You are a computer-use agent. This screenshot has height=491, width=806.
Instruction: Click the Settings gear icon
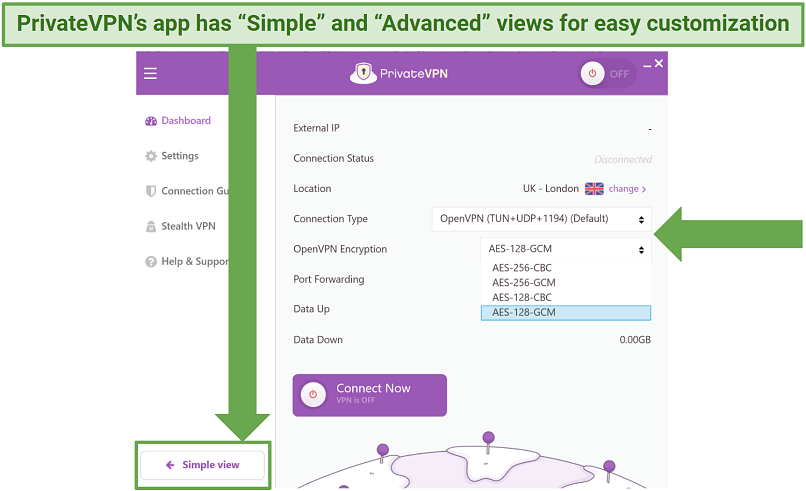pos(151,156)
